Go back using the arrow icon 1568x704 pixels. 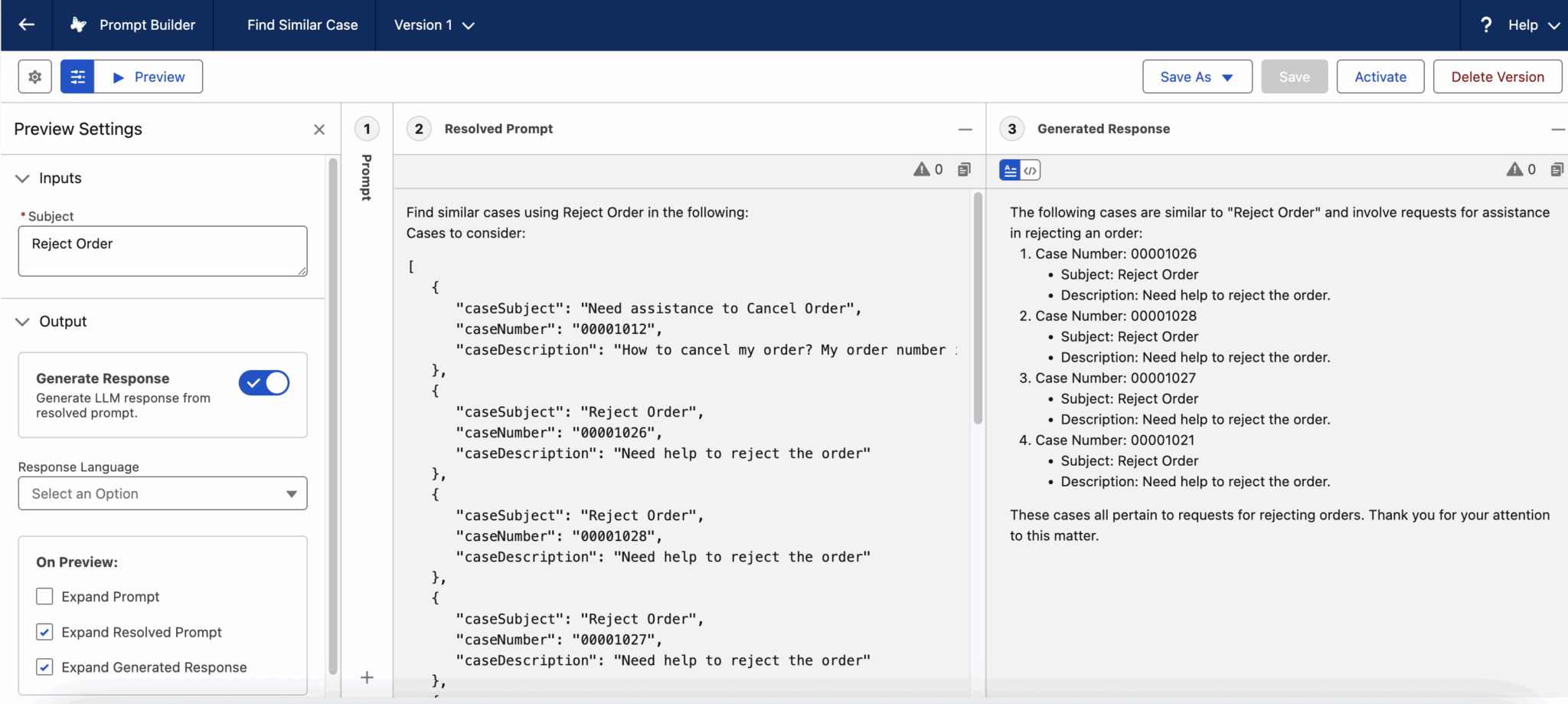coord(26,25)
